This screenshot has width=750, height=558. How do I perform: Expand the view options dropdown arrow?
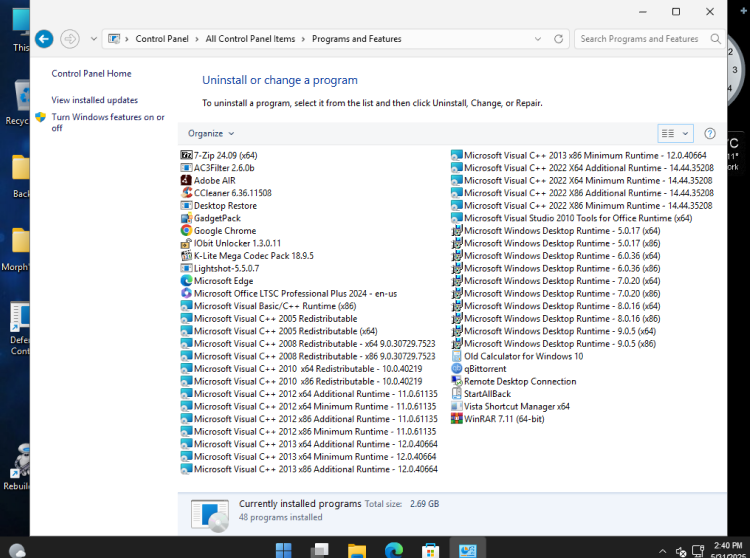[685, 133]
